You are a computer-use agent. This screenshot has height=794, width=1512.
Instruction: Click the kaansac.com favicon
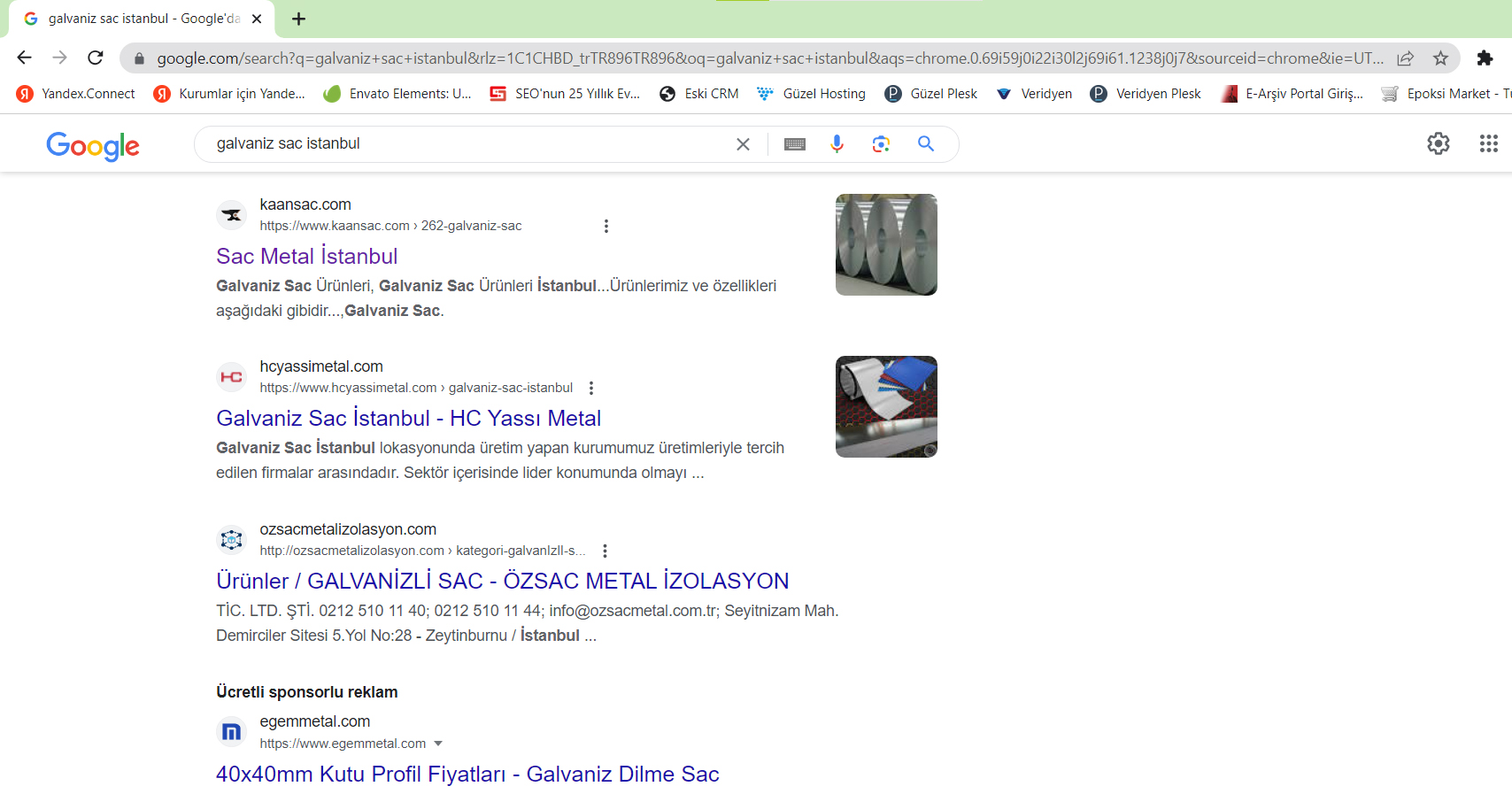coord(231,215)
